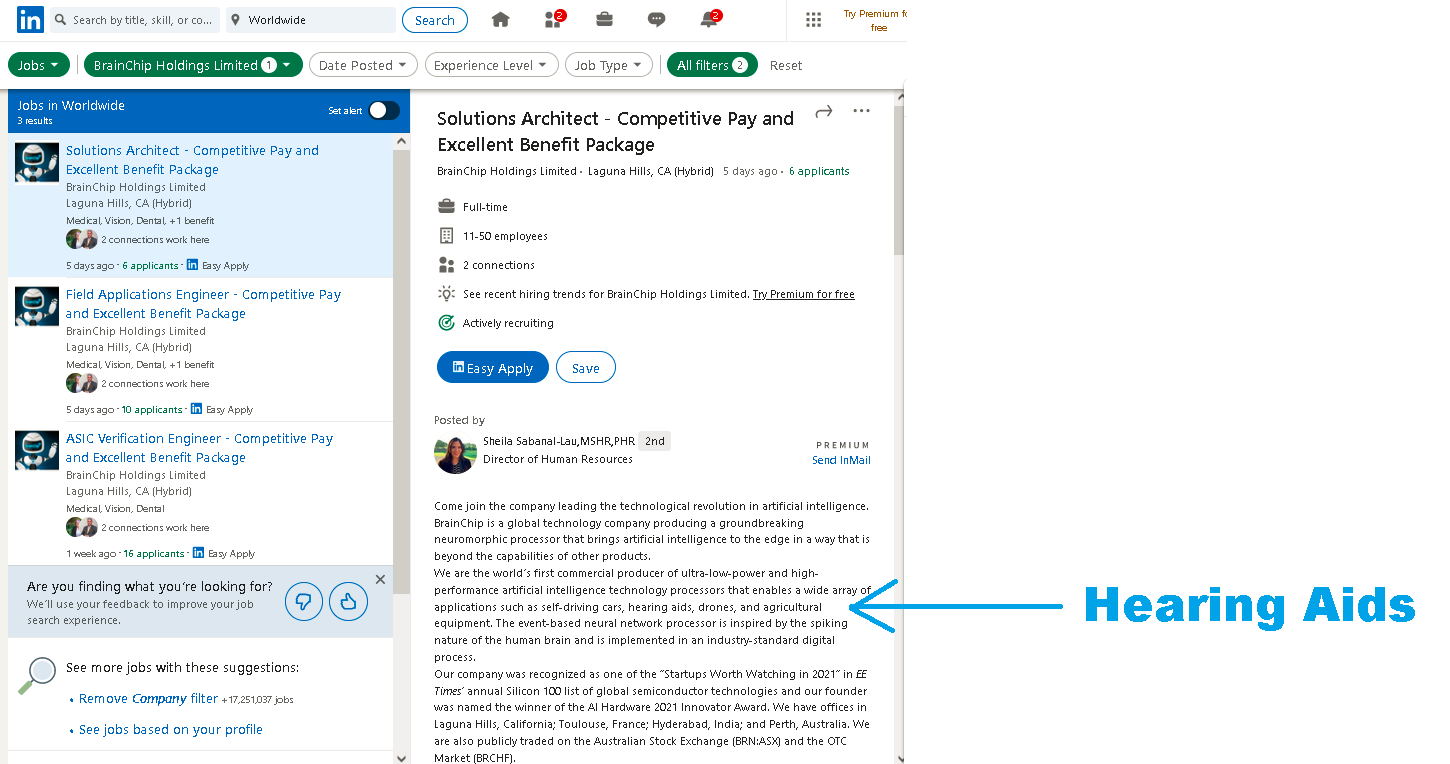Click 16 applicants under ASIC Verification Engineer
This screenshot has width=1450, height=764.
pyautogui.click(x=153, y=553)
